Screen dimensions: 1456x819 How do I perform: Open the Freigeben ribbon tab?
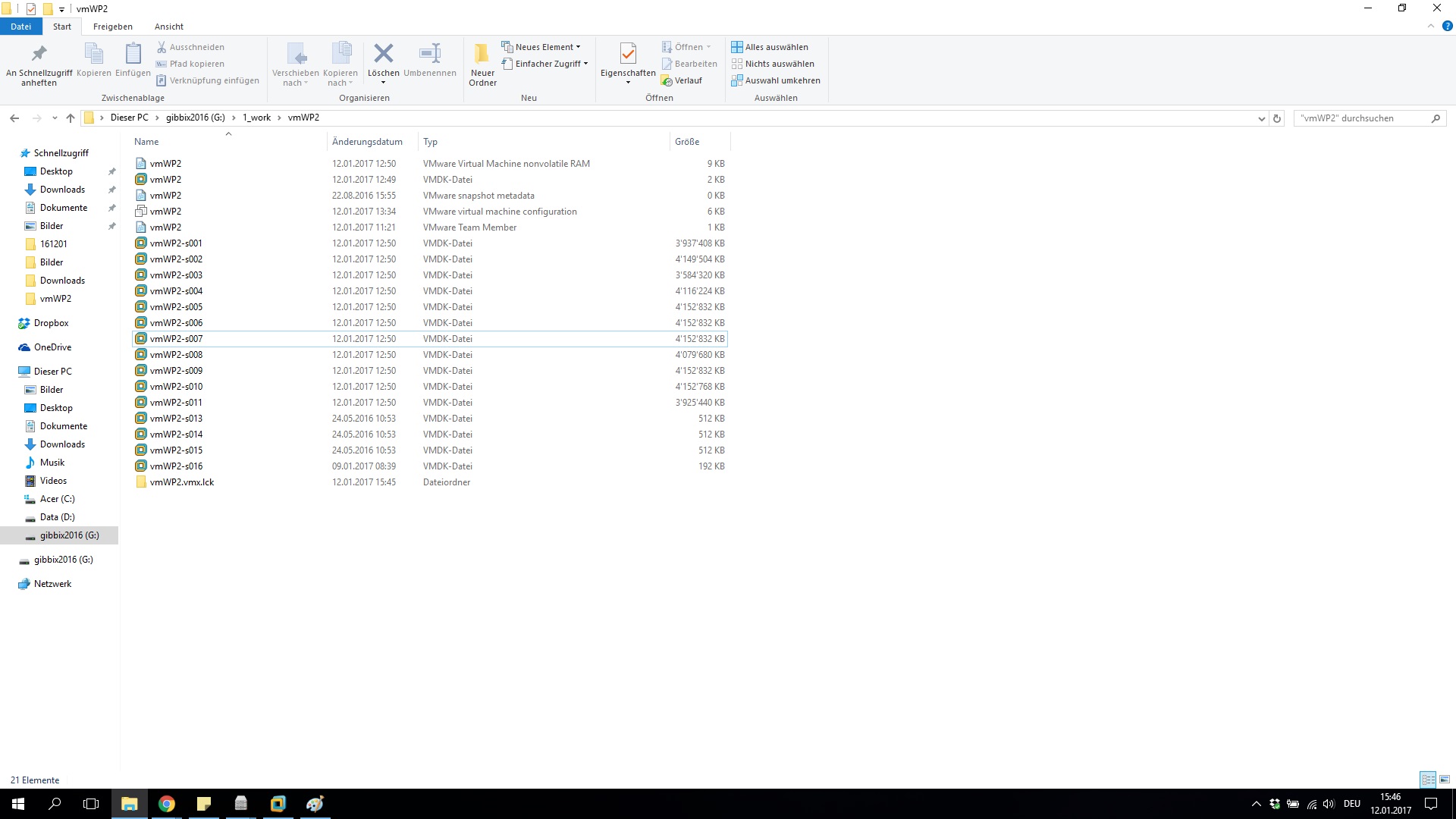[112, 27]
